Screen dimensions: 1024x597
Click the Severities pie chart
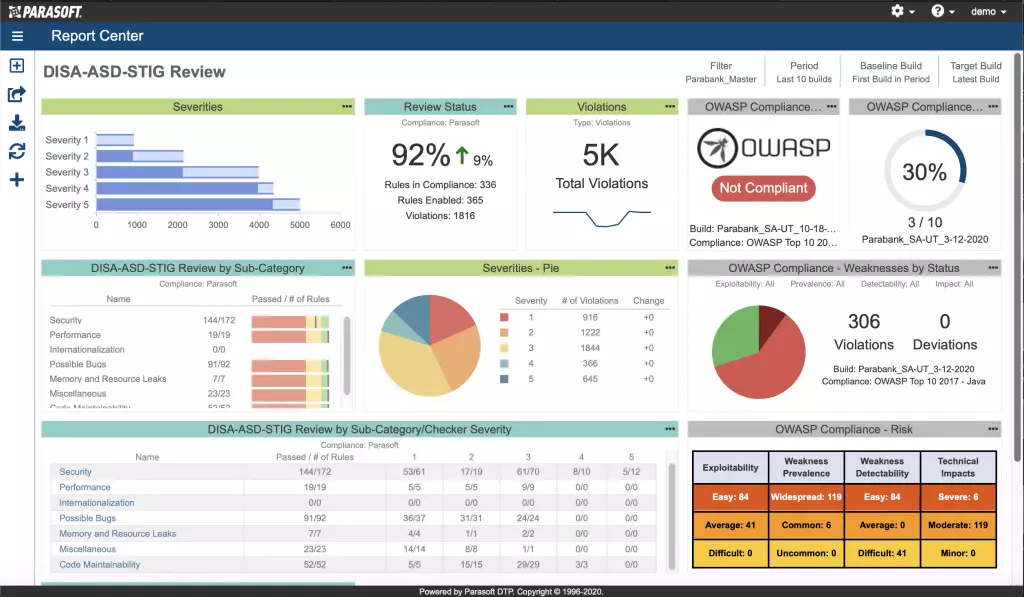pyautogui.click(x=430, y=345)
